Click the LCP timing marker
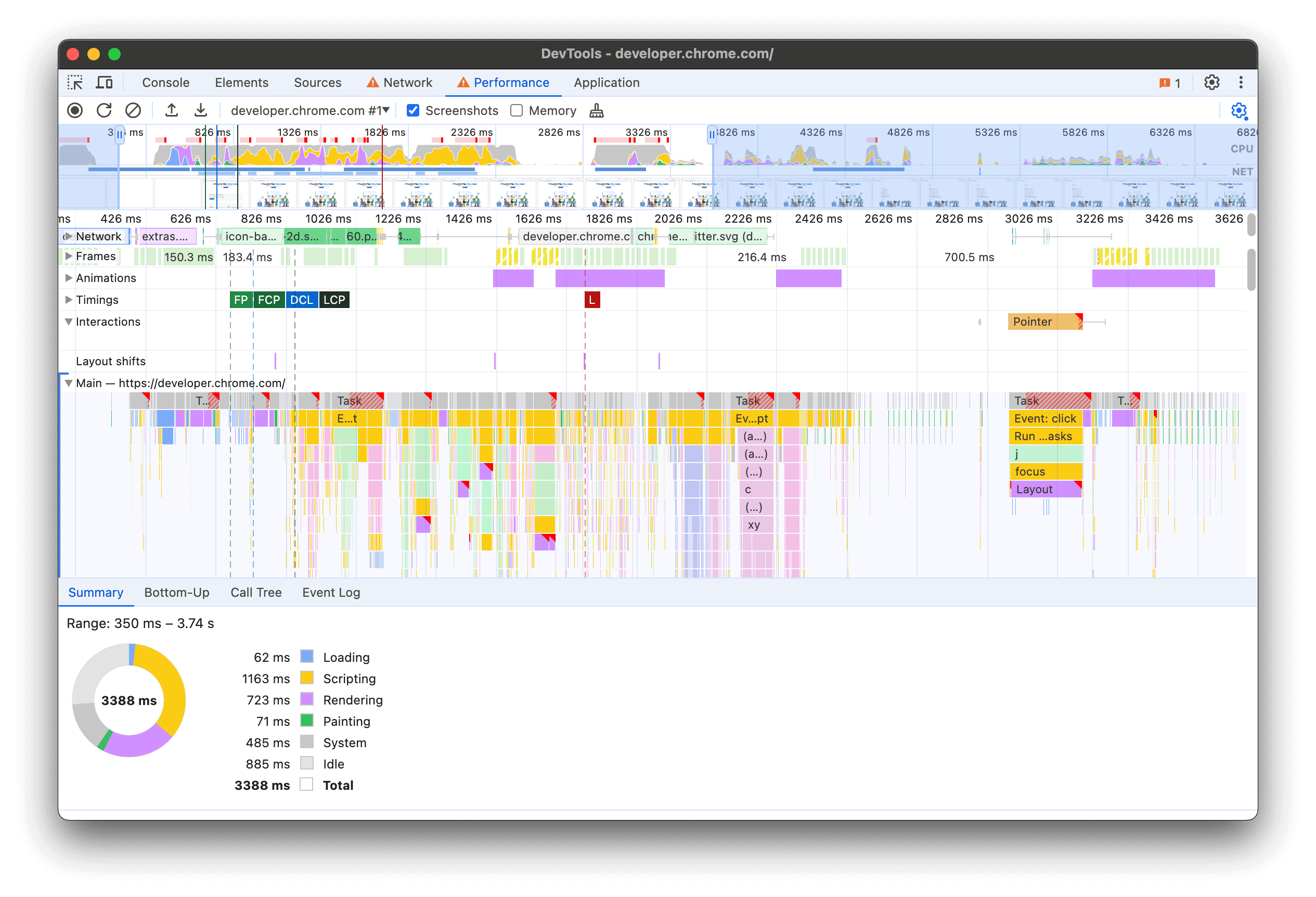Screen dimensions: 1316x897 click(336, 300)
